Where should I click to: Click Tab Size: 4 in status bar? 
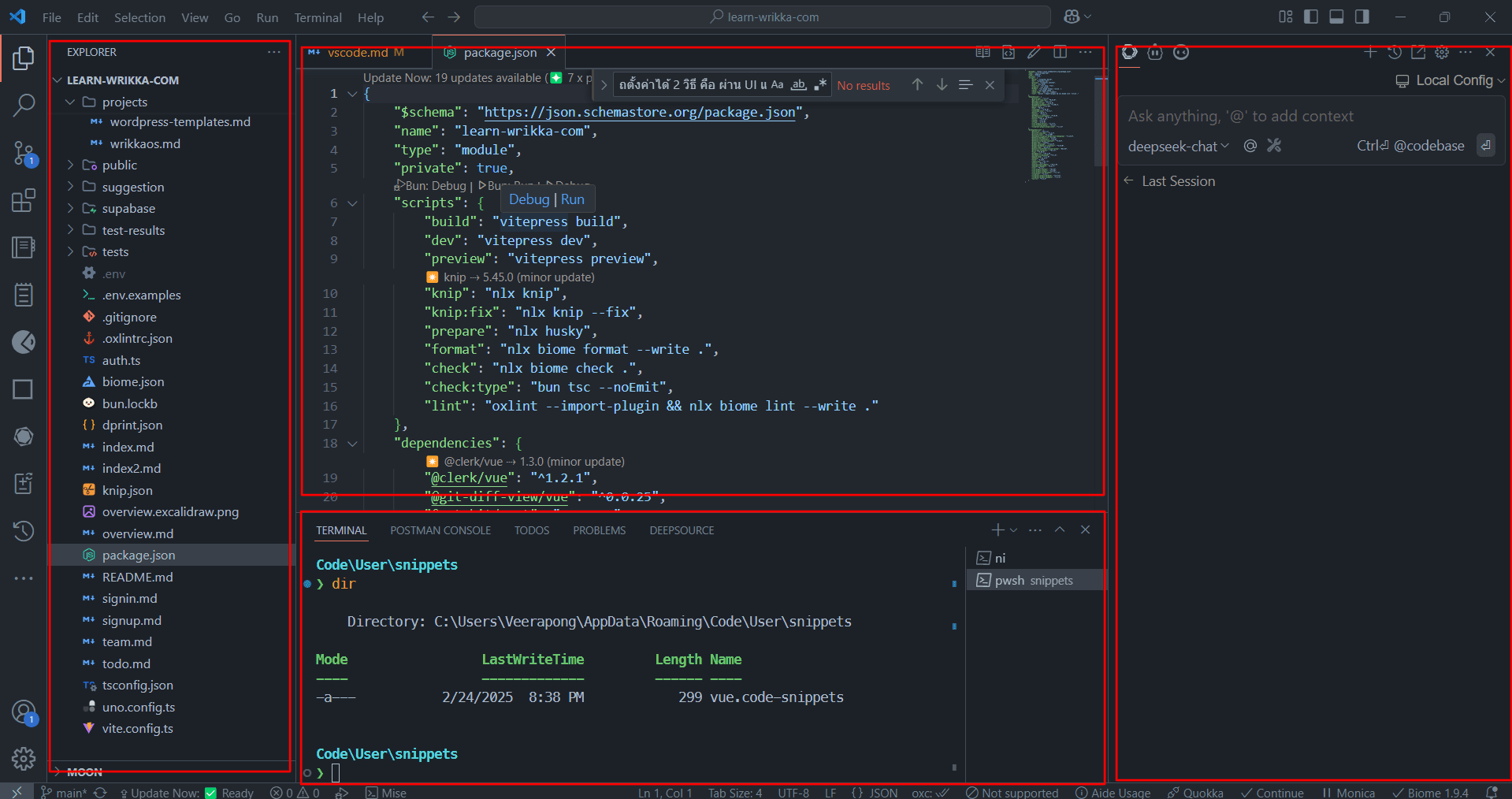(x=734, y=792)
